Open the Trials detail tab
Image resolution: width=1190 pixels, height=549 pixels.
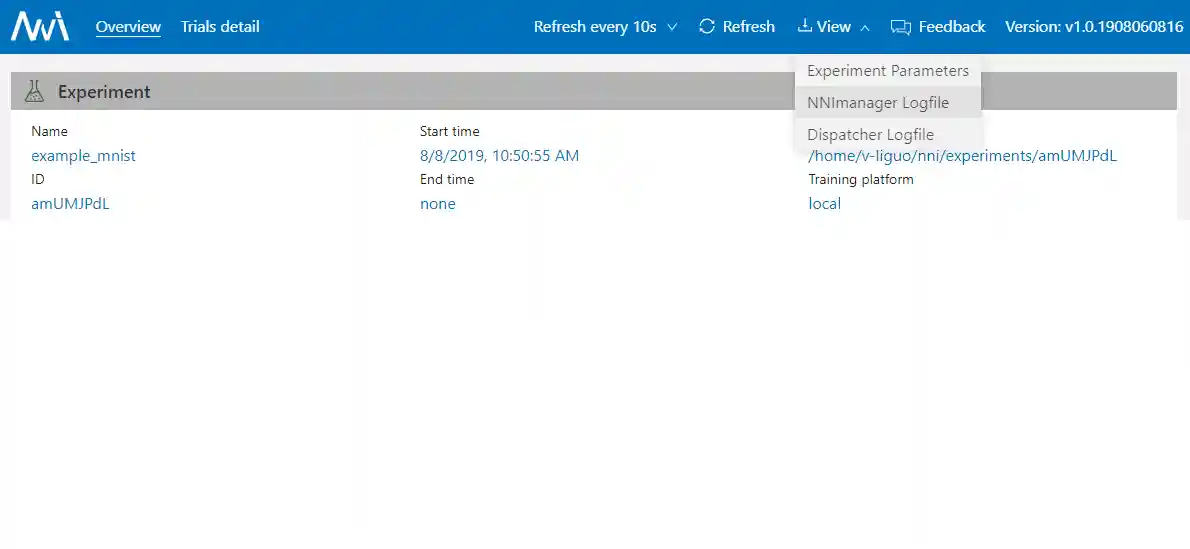(220, 27)
